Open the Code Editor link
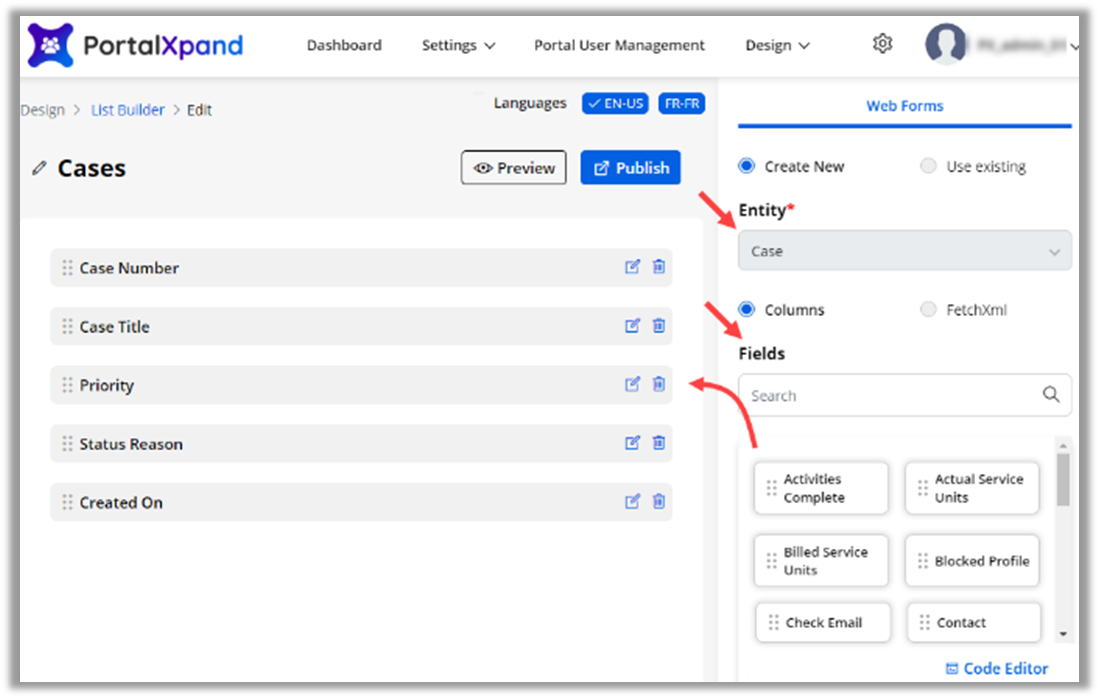Screen dimensions: 1100x698 [x=996, y=668]
